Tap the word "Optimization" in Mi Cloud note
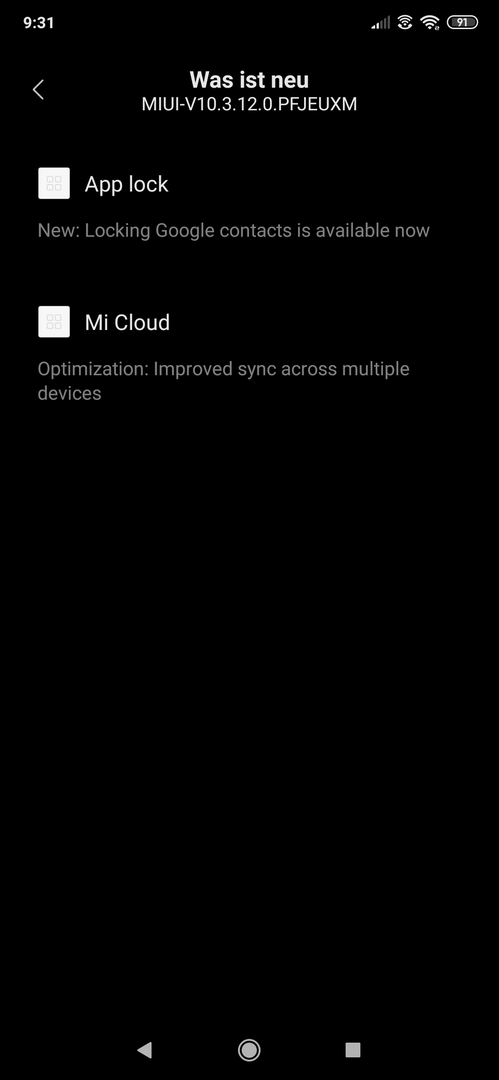Image resolution: width=499 pixels, height=1080 pixels. click(x=91, y=369)
